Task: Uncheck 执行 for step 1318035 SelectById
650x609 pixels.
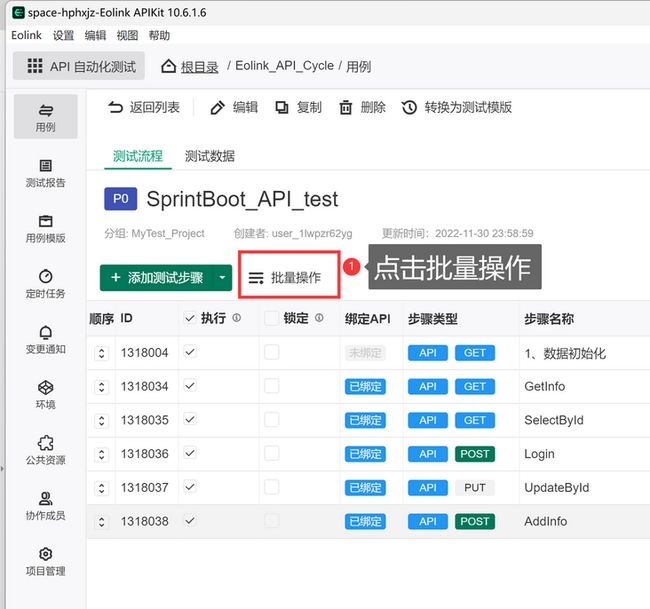Action: (x=190, y=420)
